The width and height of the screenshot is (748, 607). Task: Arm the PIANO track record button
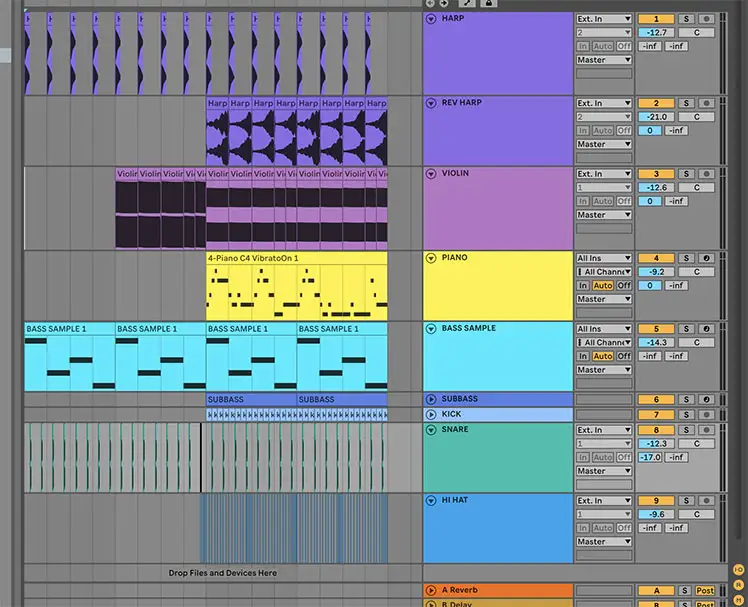706,258
